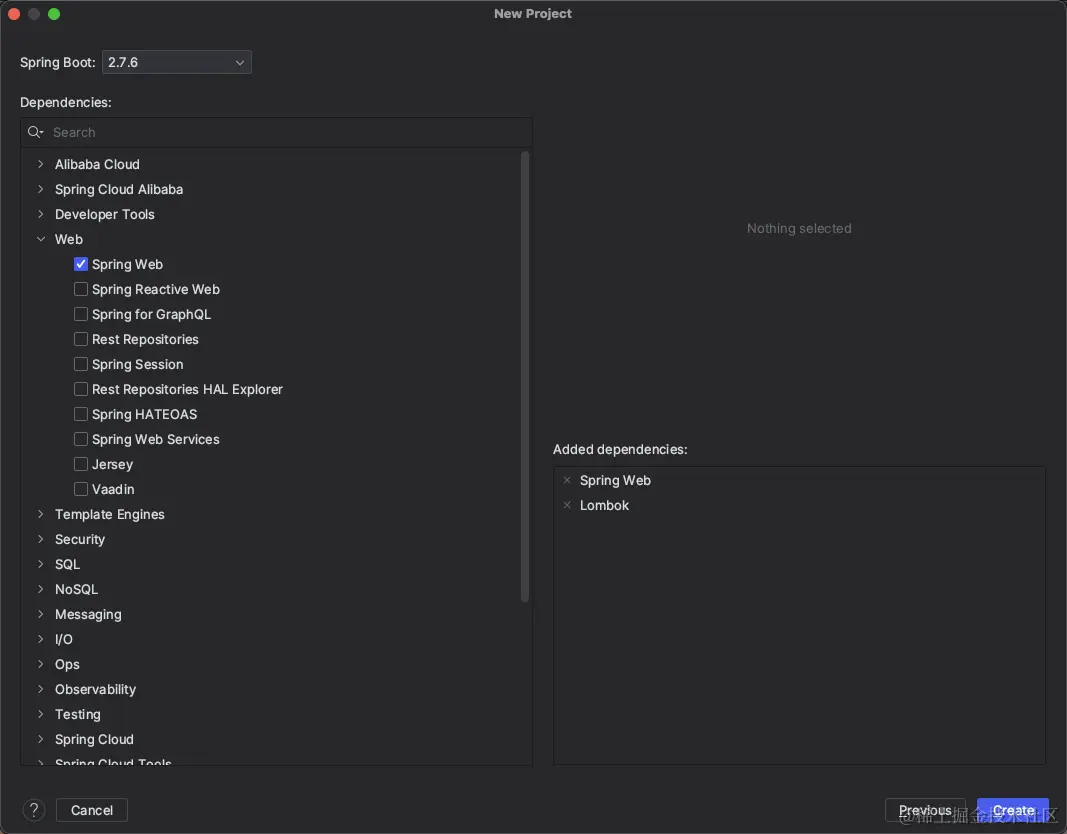
Task: Focus the dependencies Search field
Action: tap(280, 132)
